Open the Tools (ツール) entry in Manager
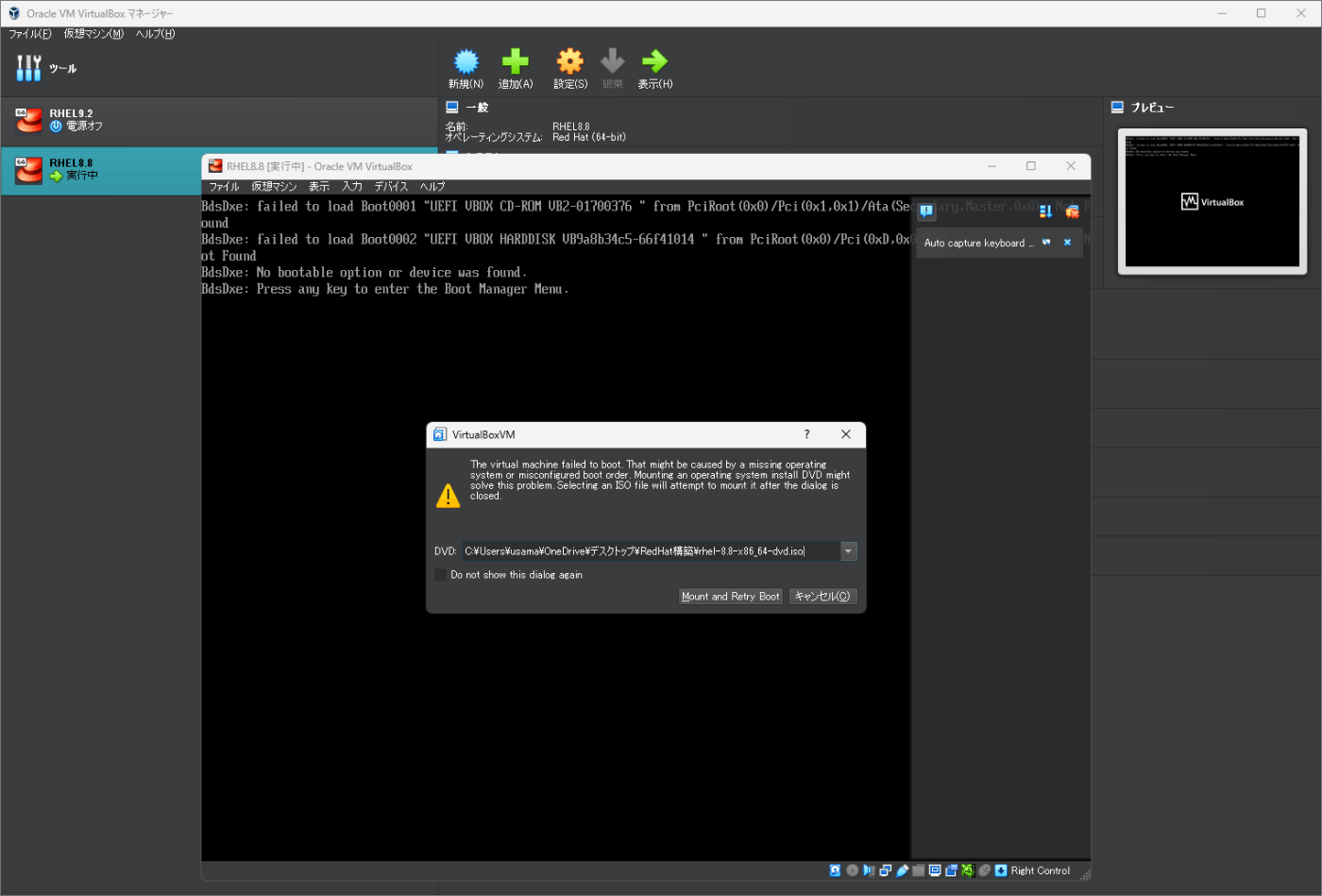The width and height of the screenshot is (1322, 896). tap(219, 68)
